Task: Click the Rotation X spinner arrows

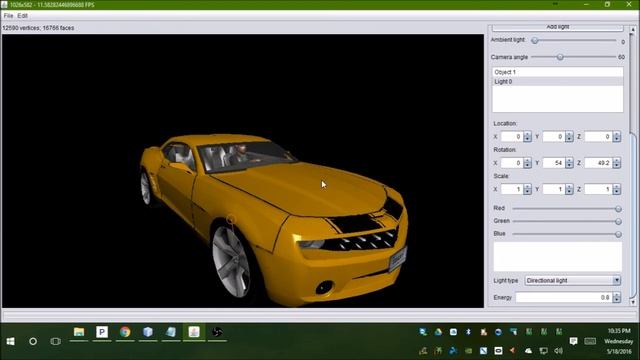Action: coord(527,163)
